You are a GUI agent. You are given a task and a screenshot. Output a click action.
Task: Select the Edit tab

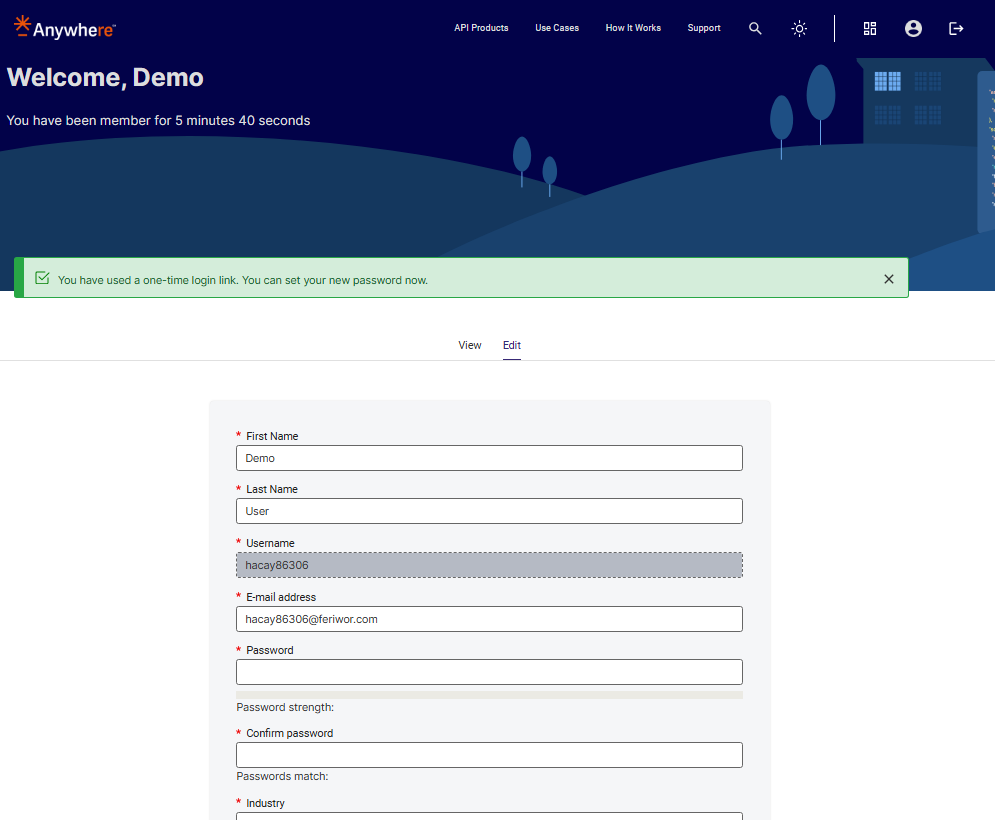click(x=512, y=345)
